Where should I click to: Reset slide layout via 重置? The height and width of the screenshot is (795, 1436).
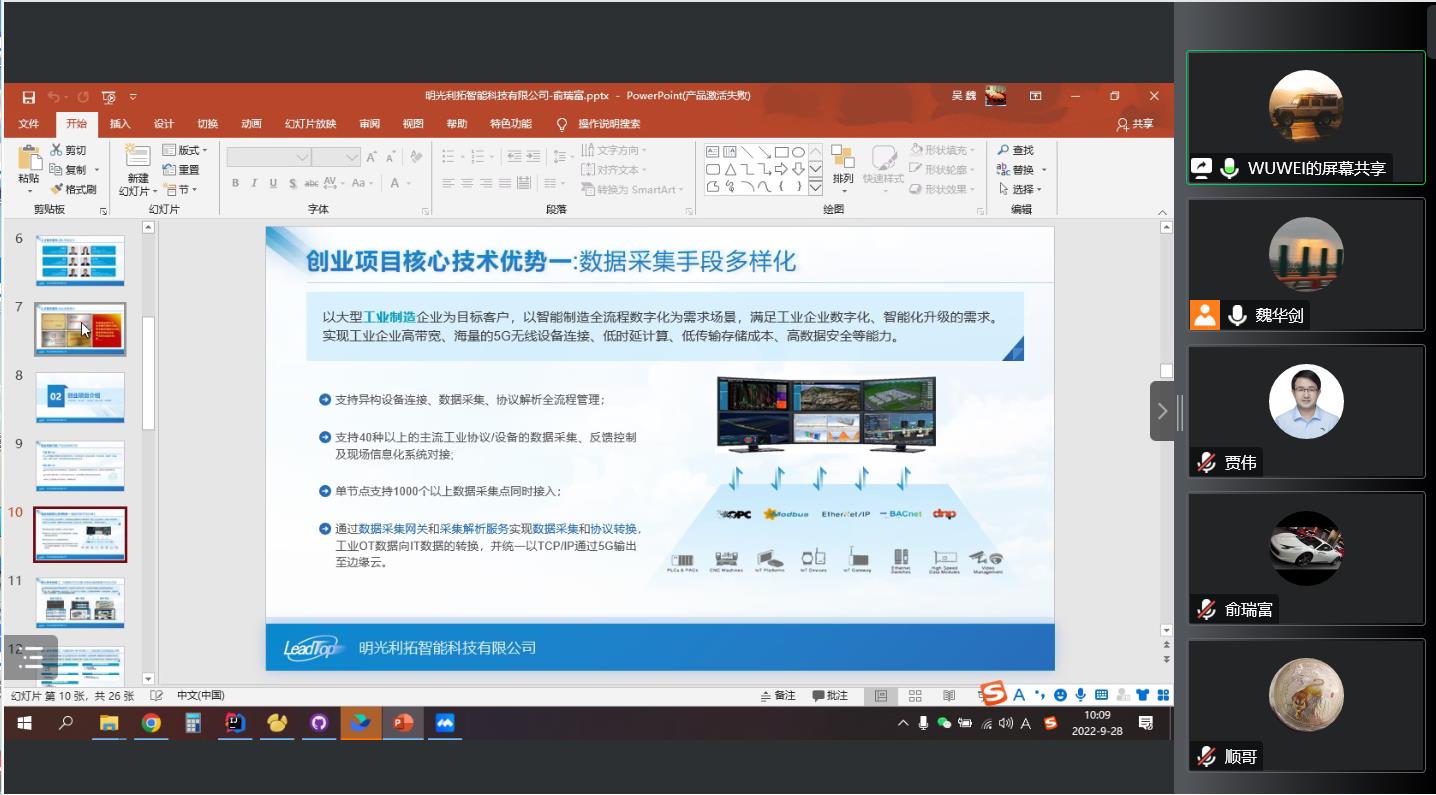click(x=181, y=170)
